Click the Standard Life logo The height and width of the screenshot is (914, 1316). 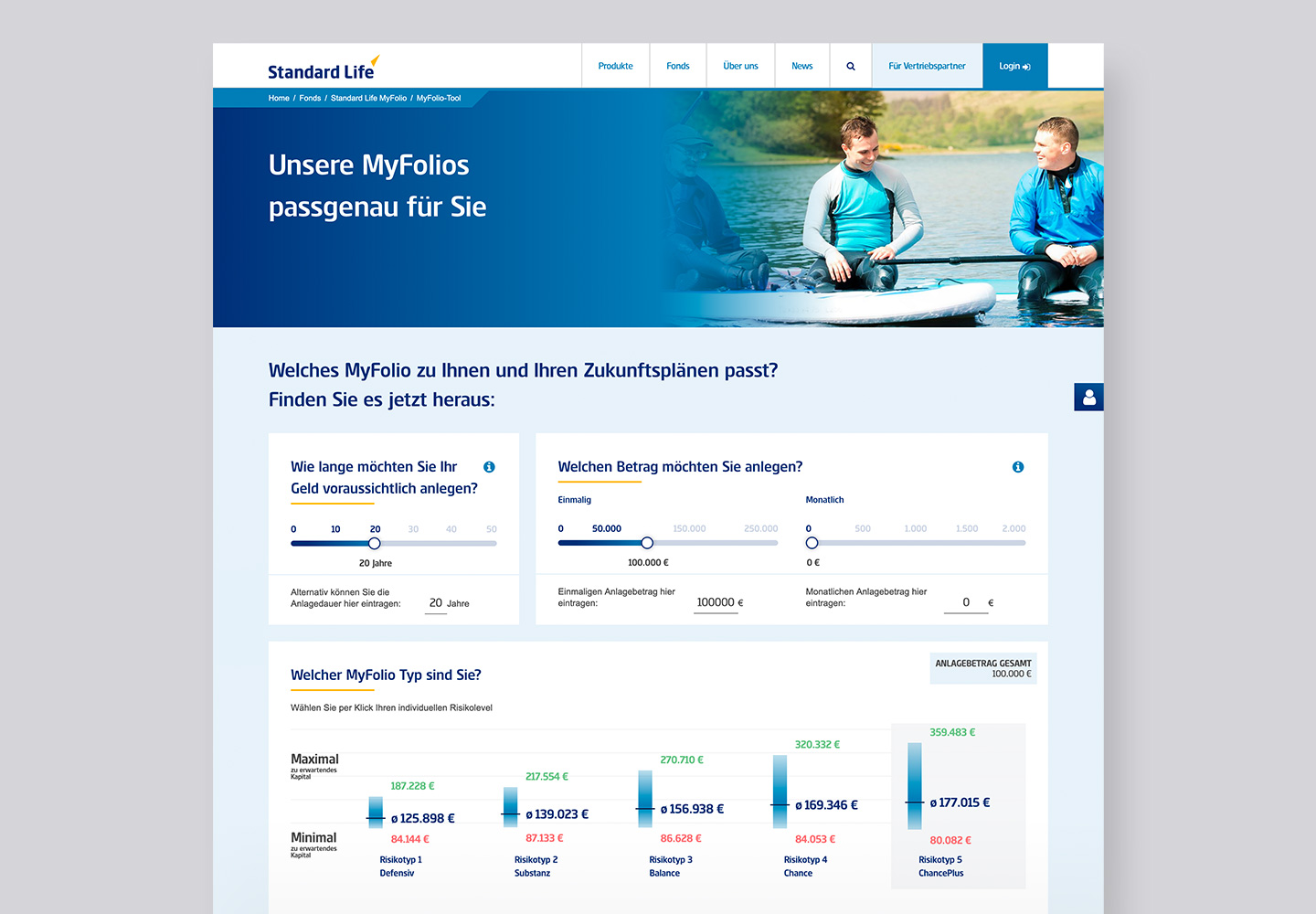[x=323, y=68]
